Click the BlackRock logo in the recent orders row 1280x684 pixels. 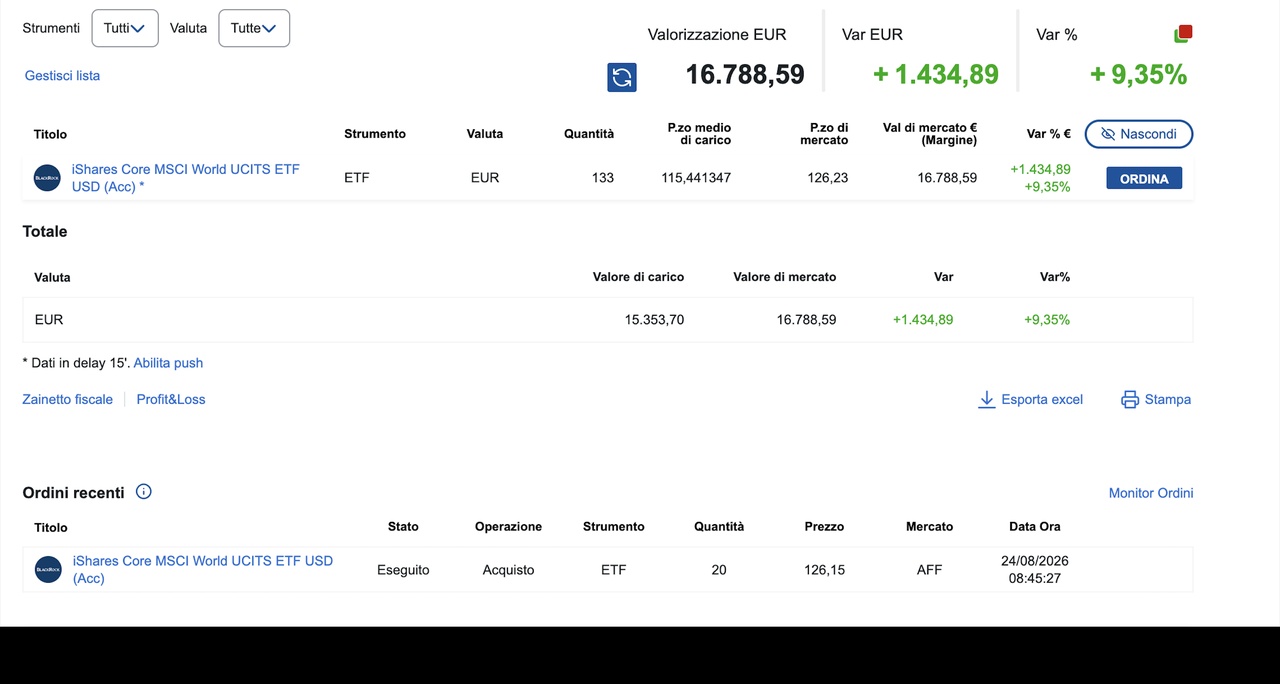(x=49, y=570)
